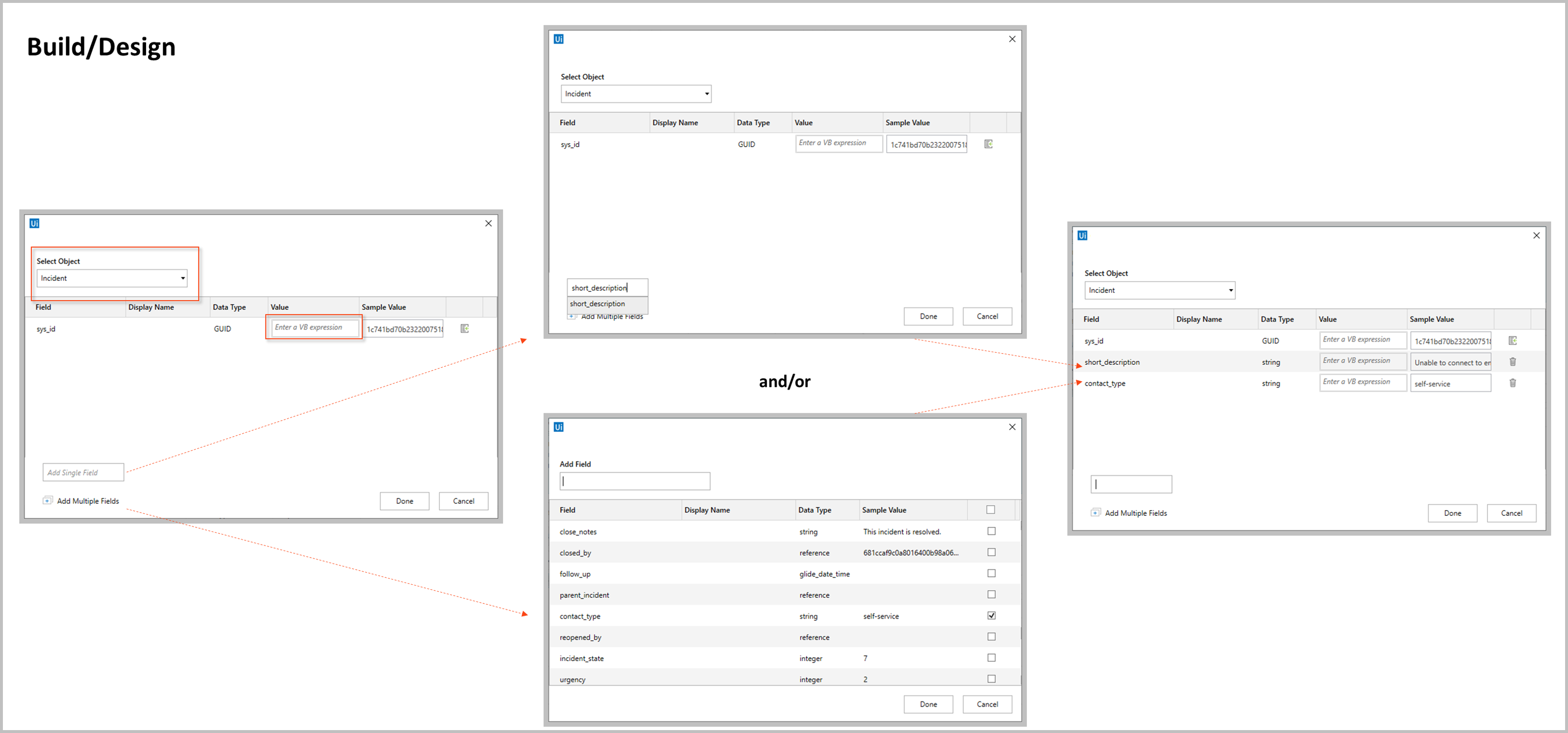Check the closed_by field checkbox
This screenshot has height=733, width=1568.
click(992, 553)
